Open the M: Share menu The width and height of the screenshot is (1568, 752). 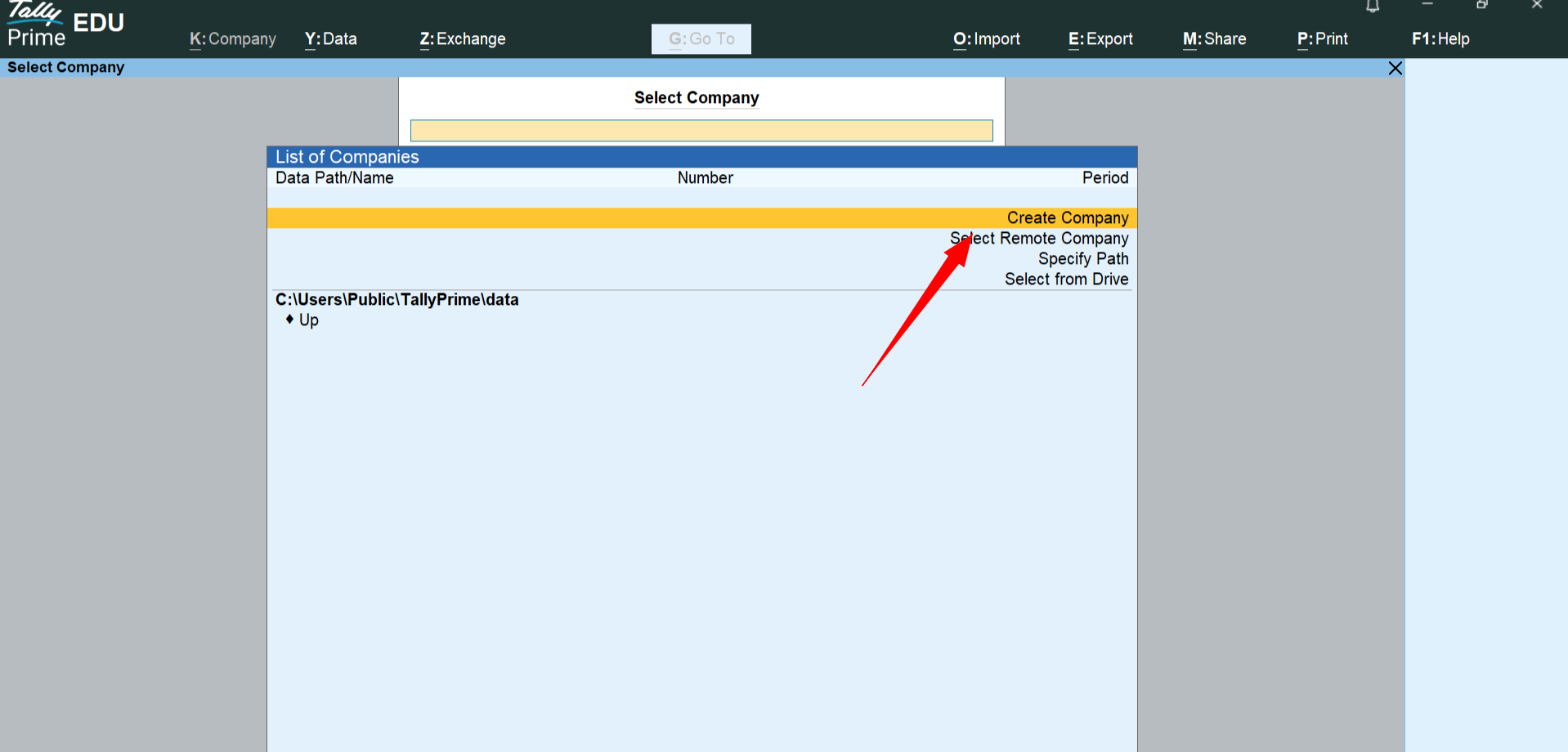point(1214,39)
